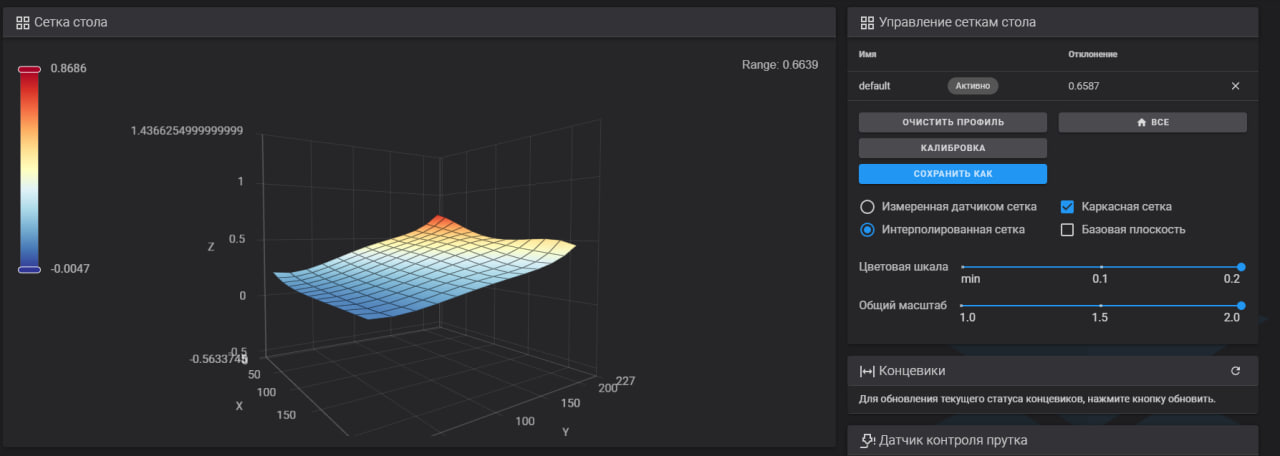Click the Концевики endstop icon

tap(867, 371)
